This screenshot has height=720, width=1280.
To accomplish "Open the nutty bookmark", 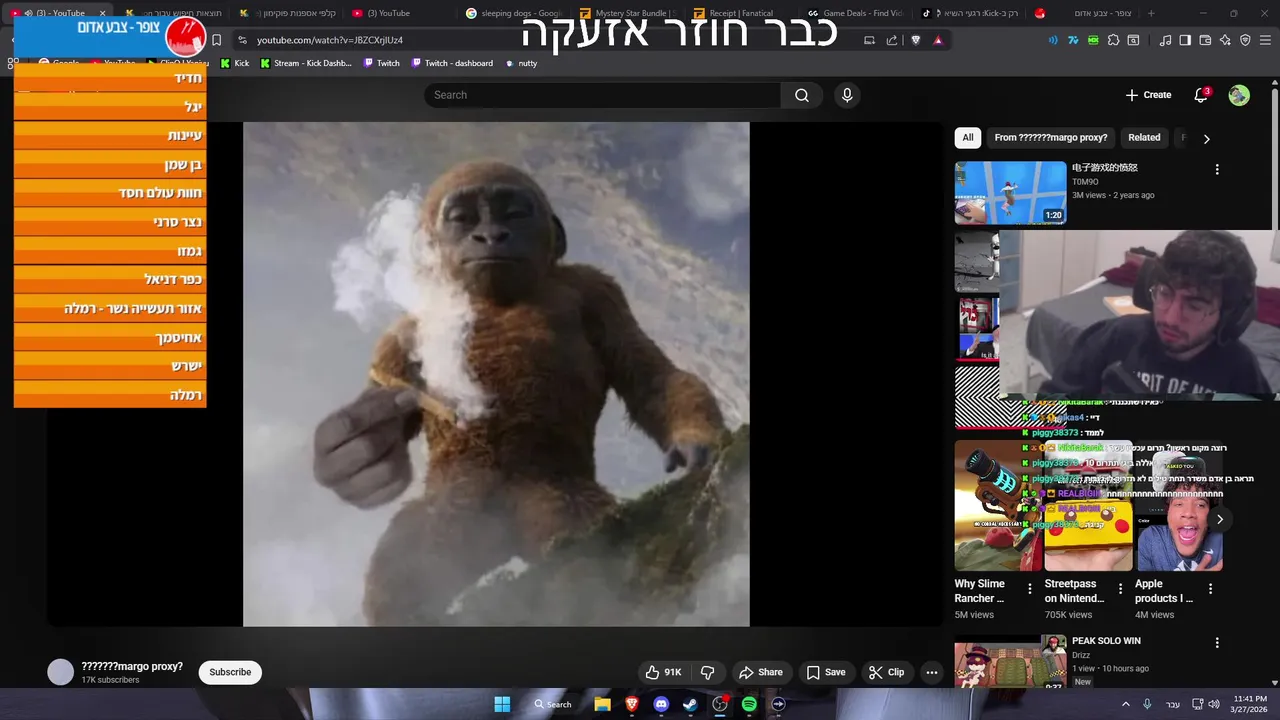I will (521, 63).
